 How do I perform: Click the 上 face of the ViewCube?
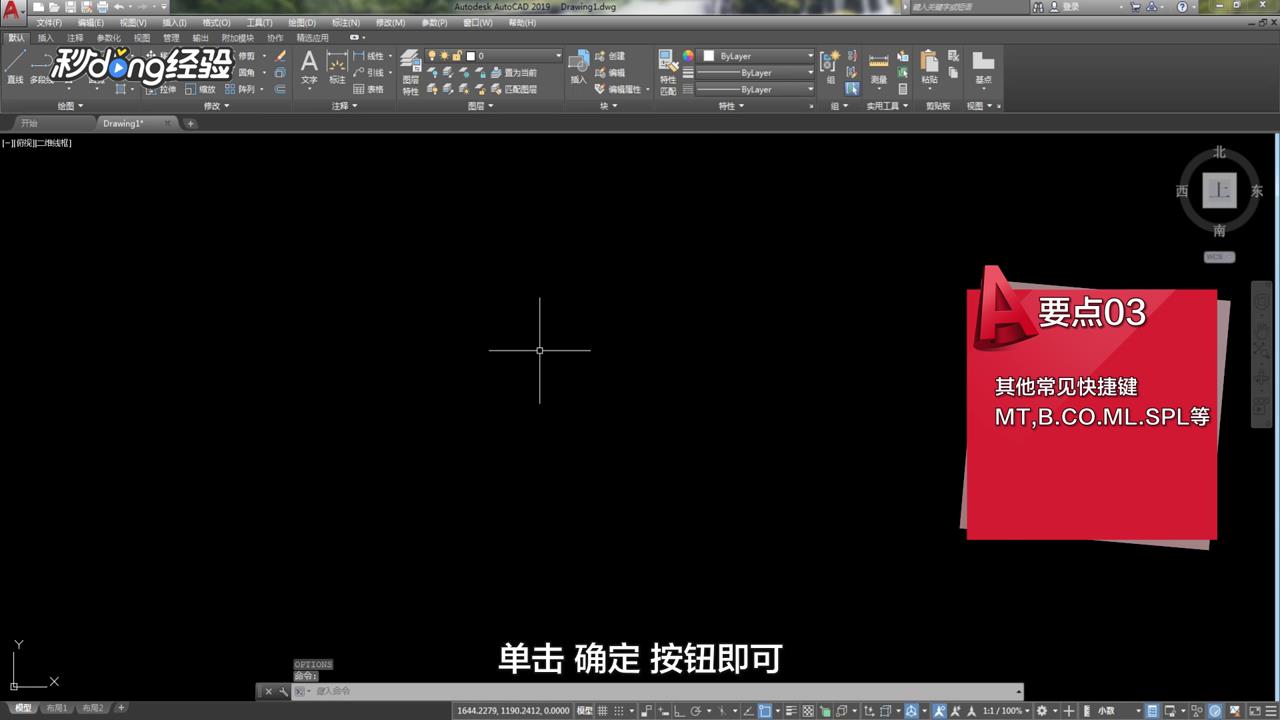point(1220,190)
